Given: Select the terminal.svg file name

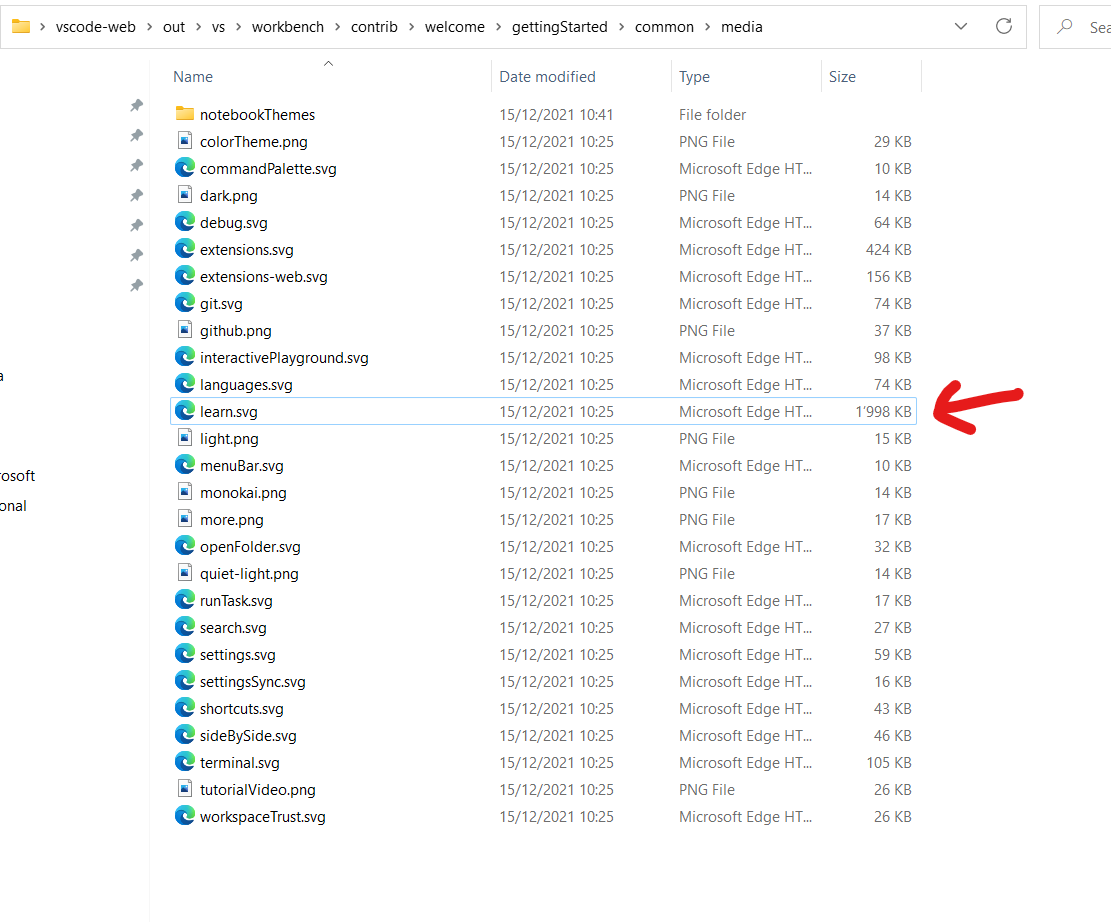Looking at the screenshot, I should click(x=239, y=763).
